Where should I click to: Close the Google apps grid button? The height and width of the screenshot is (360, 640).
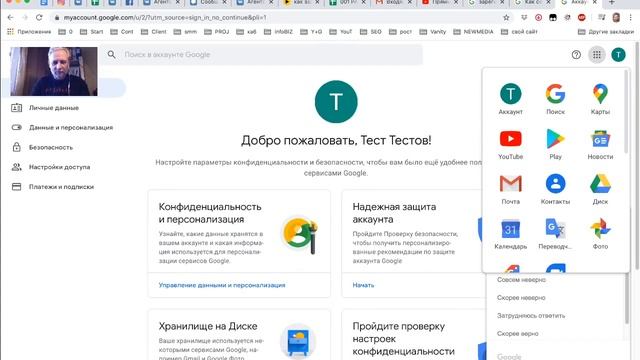click(x=597, y=55)
